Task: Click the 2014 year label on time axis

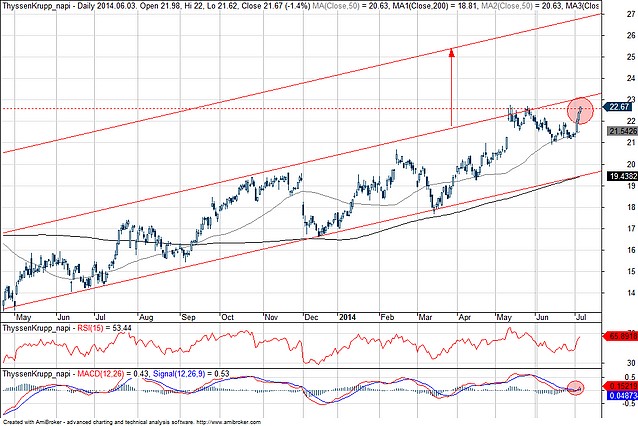Action: pyautogui.click(x=347, y=317)
